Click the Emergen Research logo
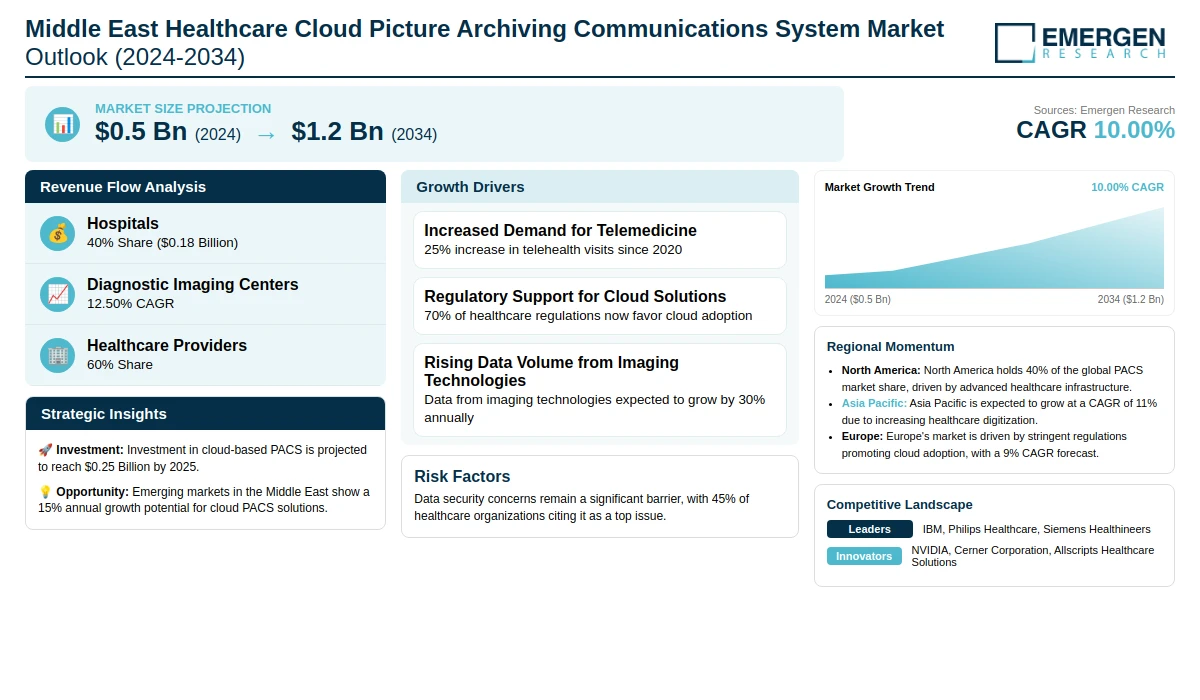The height and width of the screenshot is (700, 1200). [x=1080, y=43]
